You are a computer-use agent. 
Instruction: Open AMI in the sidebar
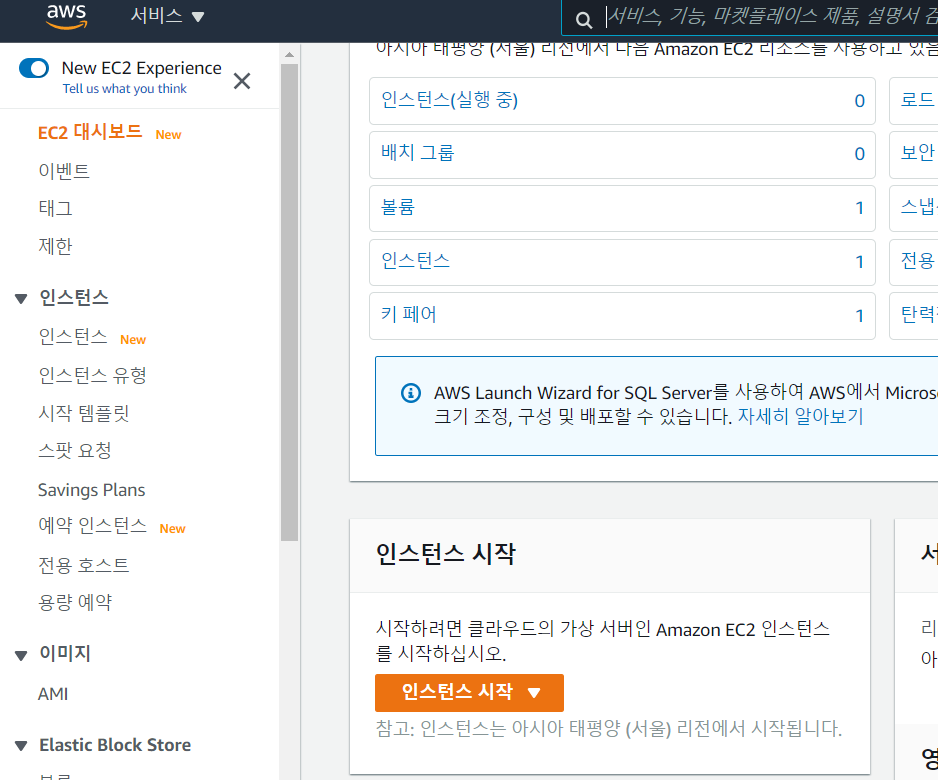click(x=53, y=694)
